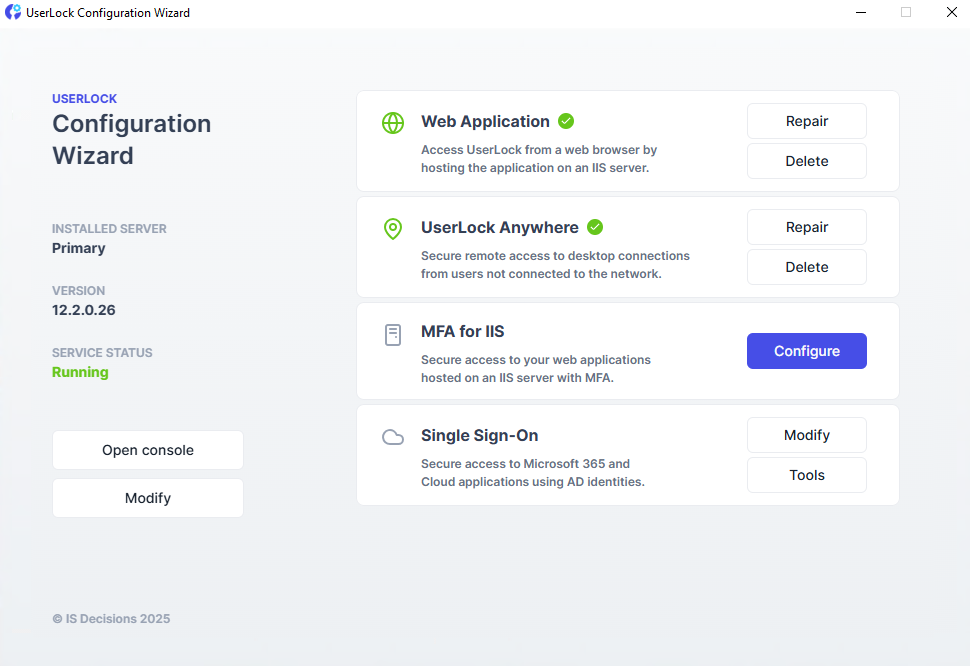Delete the UserLock Anywhere component

pyautogui.click(x=806, y=267)
